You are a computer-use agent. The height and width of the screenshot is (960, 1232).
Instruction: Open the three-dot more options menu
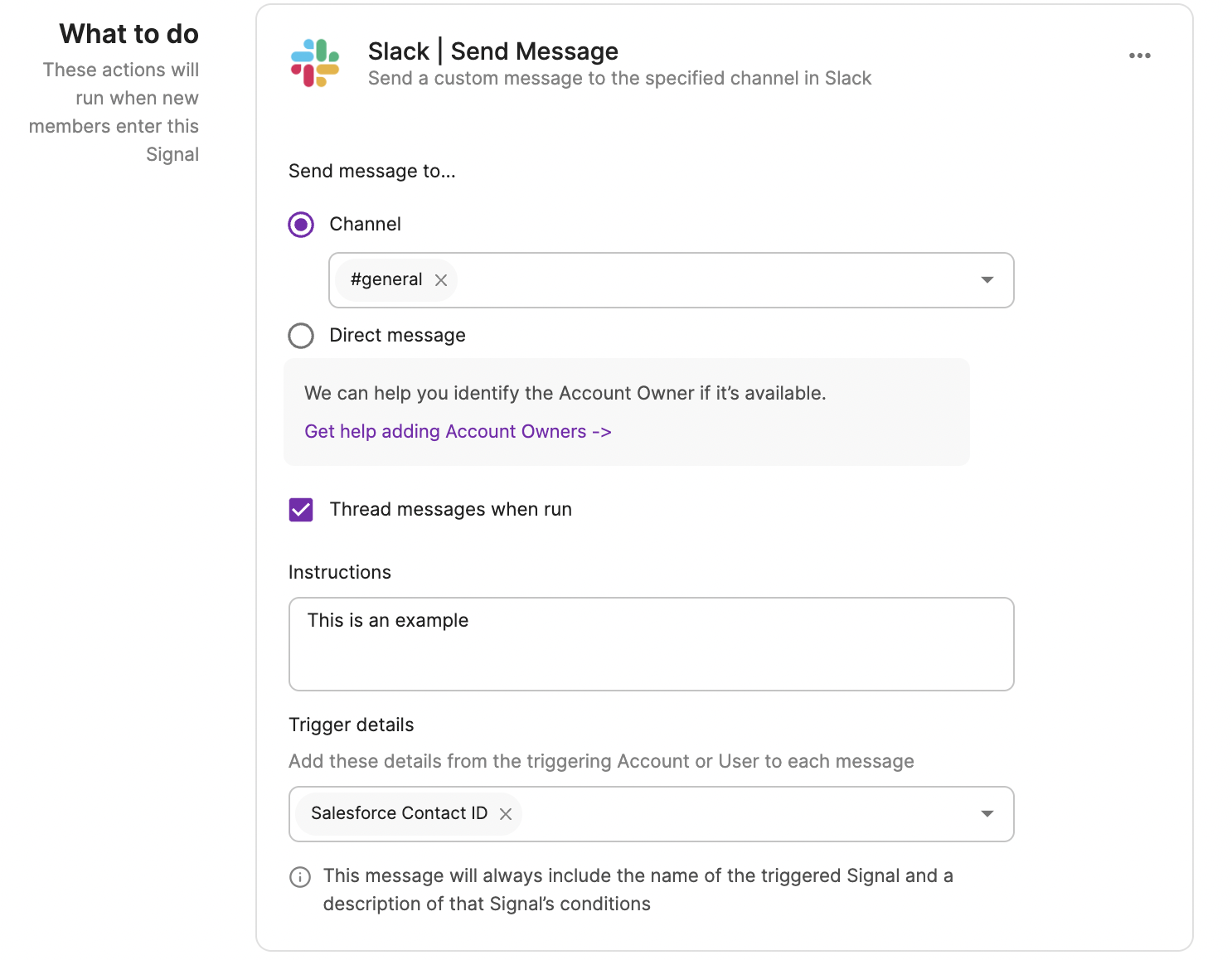1140,56
